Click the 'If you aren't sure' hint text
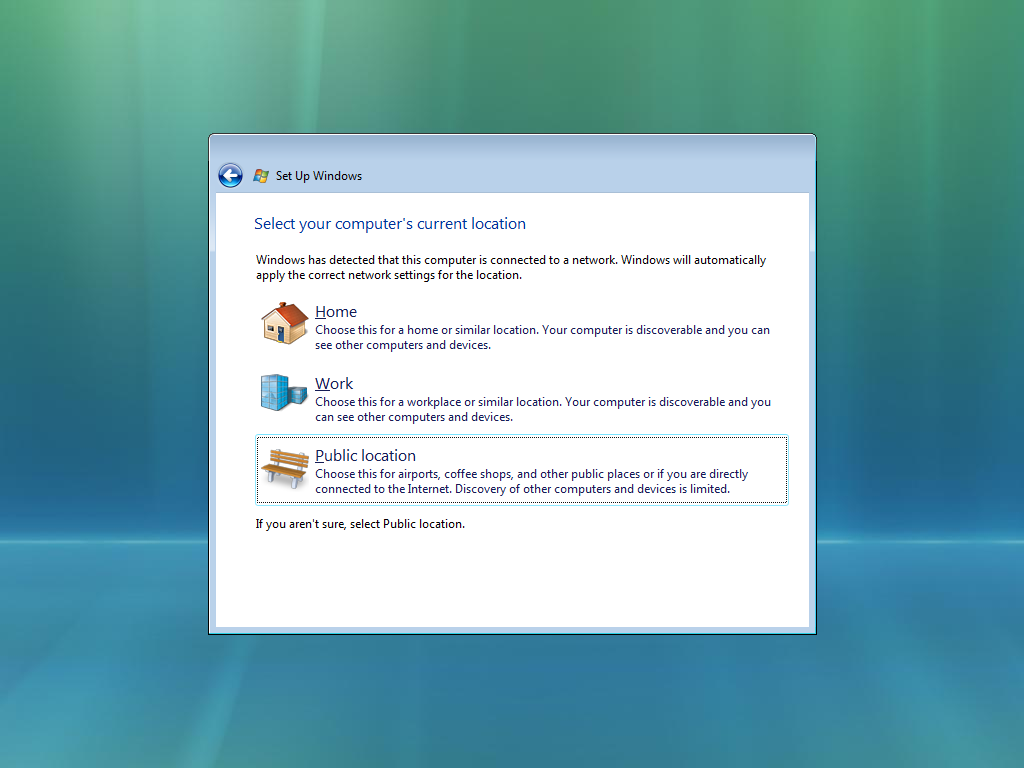Viewport: 1024px width, 768px height. (x=360, y=524)
